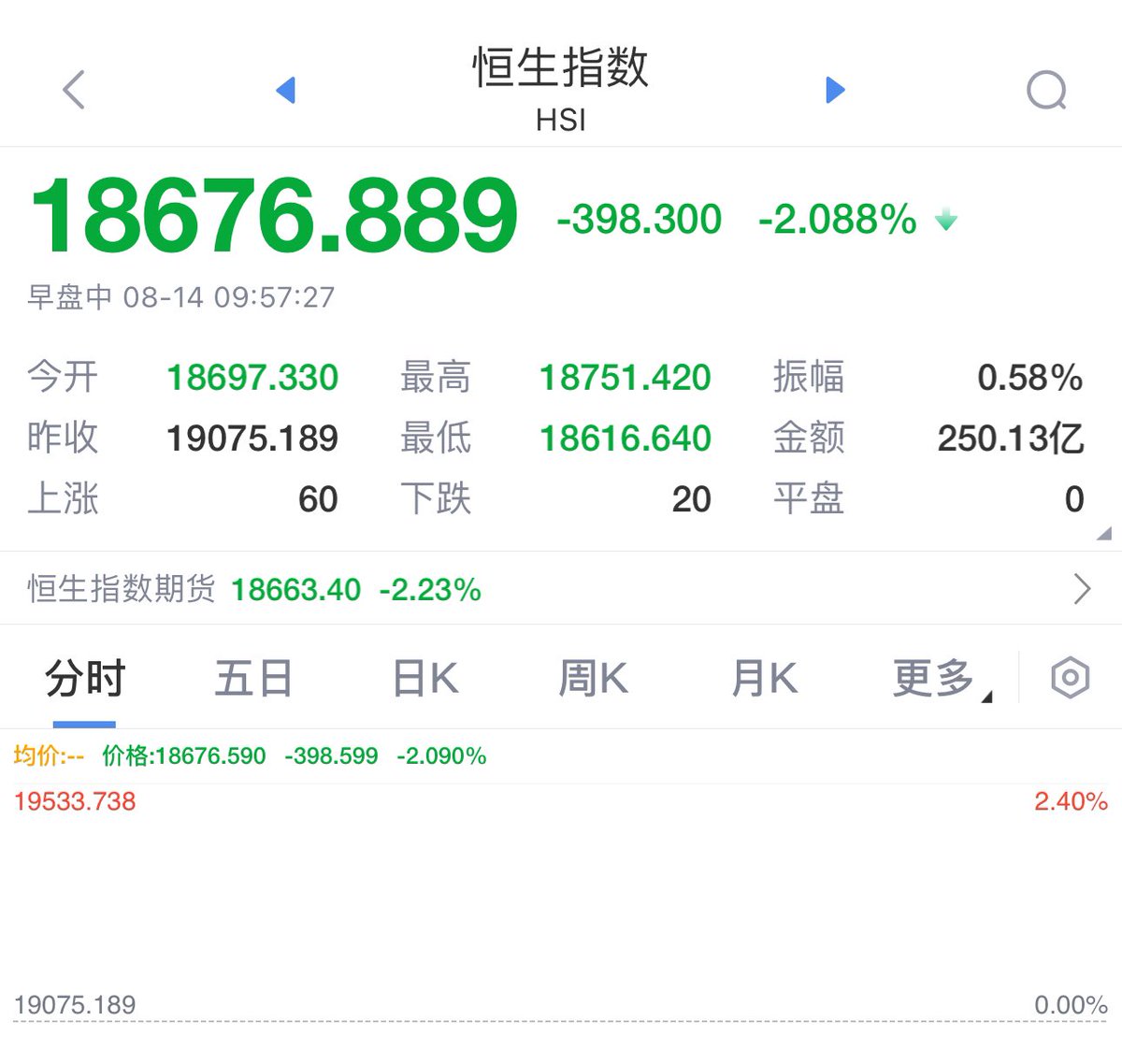Image resolution: width=1122 pixels, height=1064 pixels.
Task: Open search via magnifier icon
Action: point(1046,91)
